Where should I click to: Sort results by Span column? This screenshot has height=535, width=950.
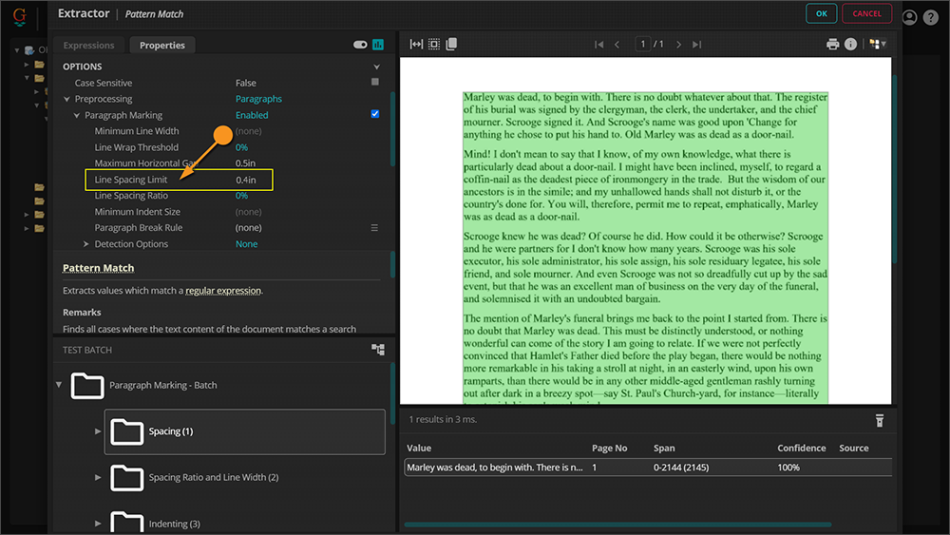[x=664, y=448]
